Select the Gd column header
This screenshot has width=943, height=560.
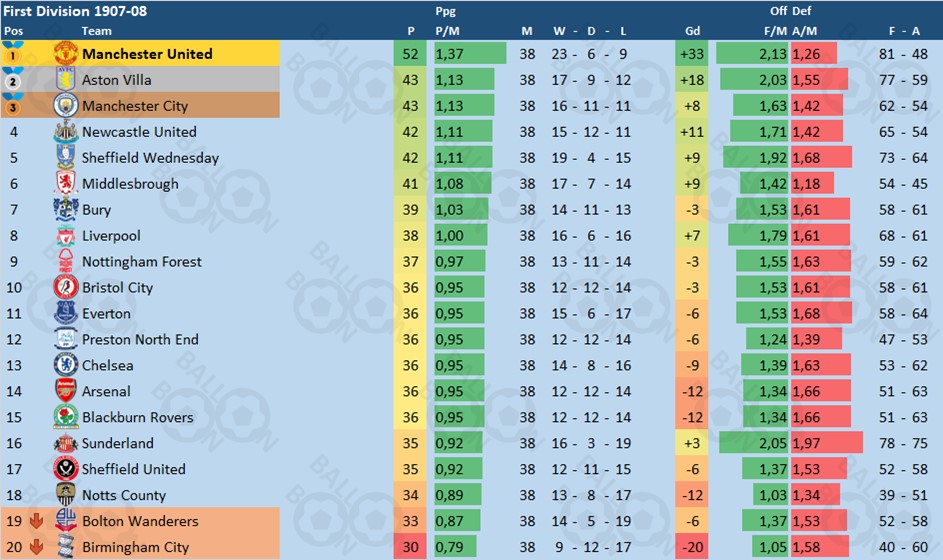coord(692,31)
